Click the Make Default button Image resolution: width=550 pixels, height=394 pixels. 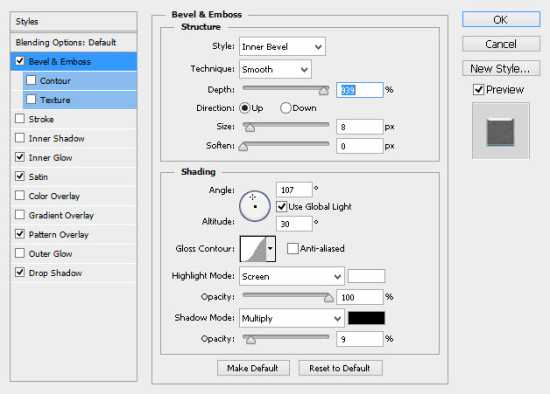[253, 368]
